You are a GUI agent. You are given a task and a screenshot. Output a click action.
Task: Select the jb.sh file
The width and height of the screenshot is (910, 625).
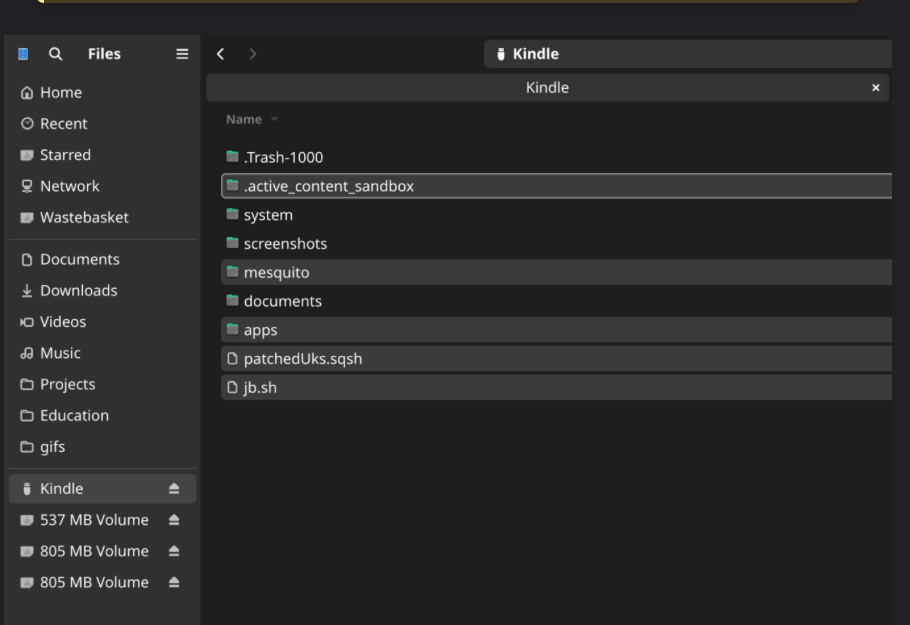pyautogui.click(x=260, y=388)
